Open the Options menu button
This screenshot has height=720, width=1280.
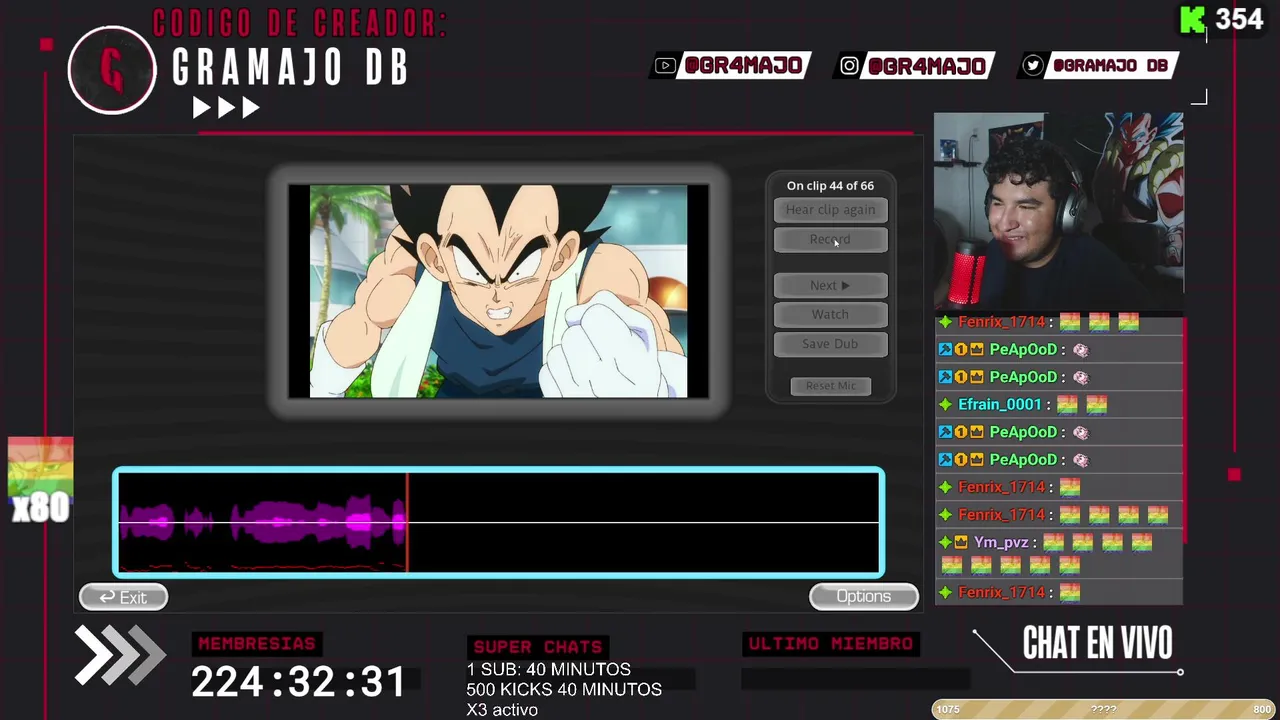(x=864, y=596)
